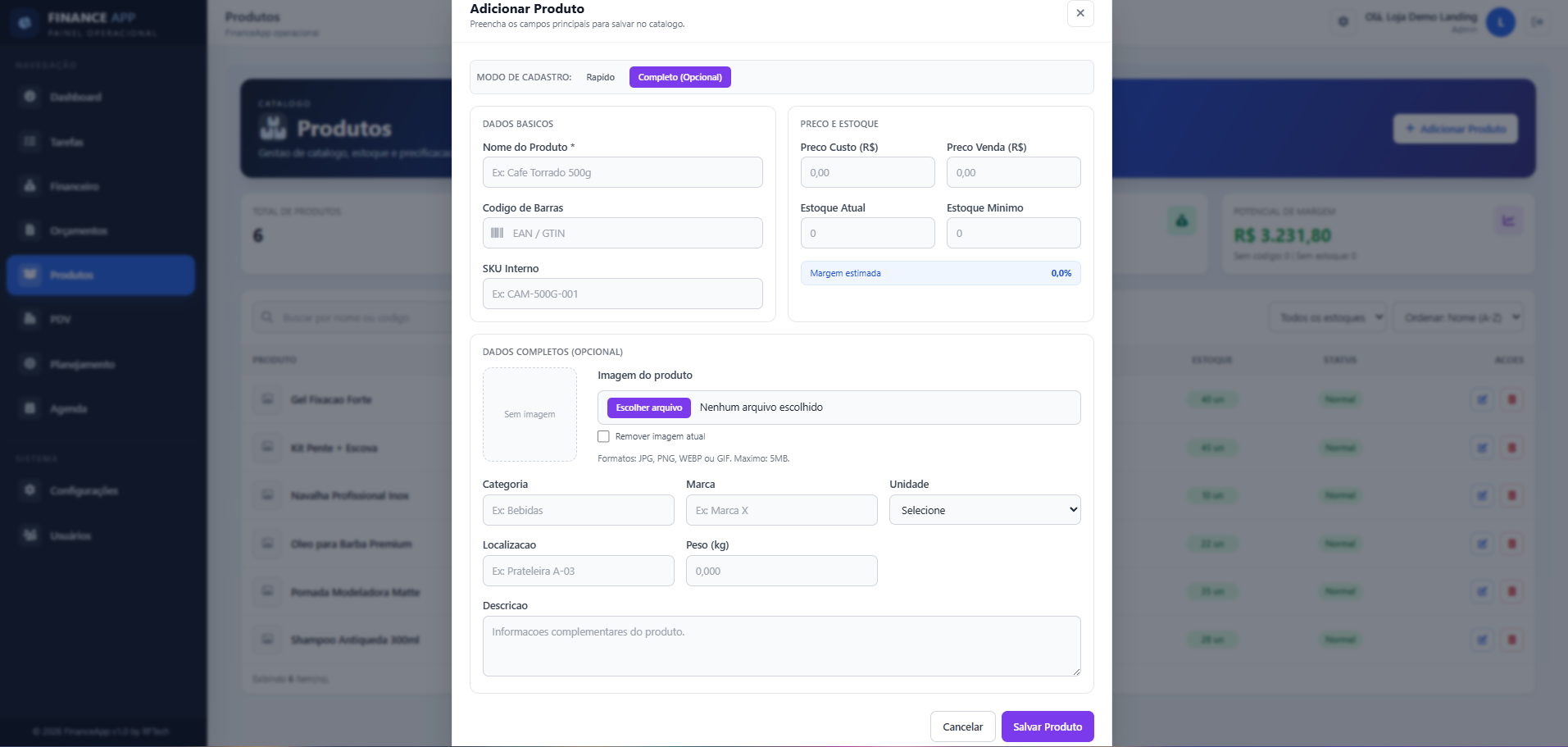Select the Estoque Atual field
Screen dimensions: 1568x747
pyautogui.click(x=867, y=233)
